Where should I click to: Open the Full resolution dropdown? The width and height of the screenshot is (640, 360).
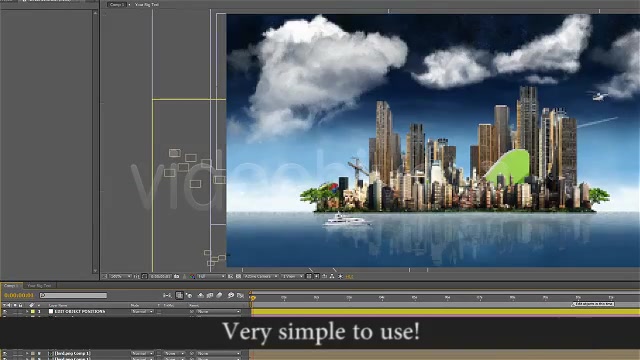211,276
